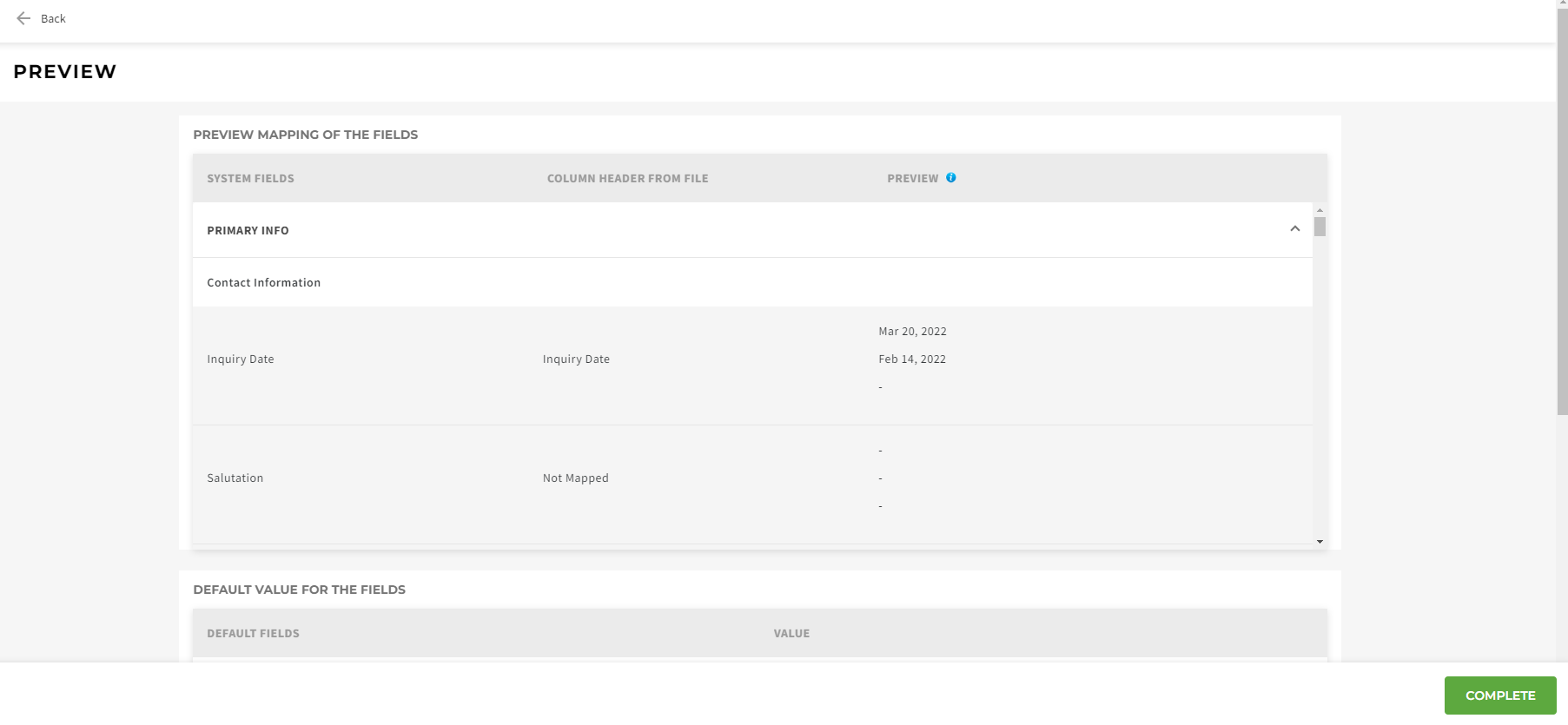Click the PREVIEW page heading
Screen dimensions: 1568x725
[65, 72]
